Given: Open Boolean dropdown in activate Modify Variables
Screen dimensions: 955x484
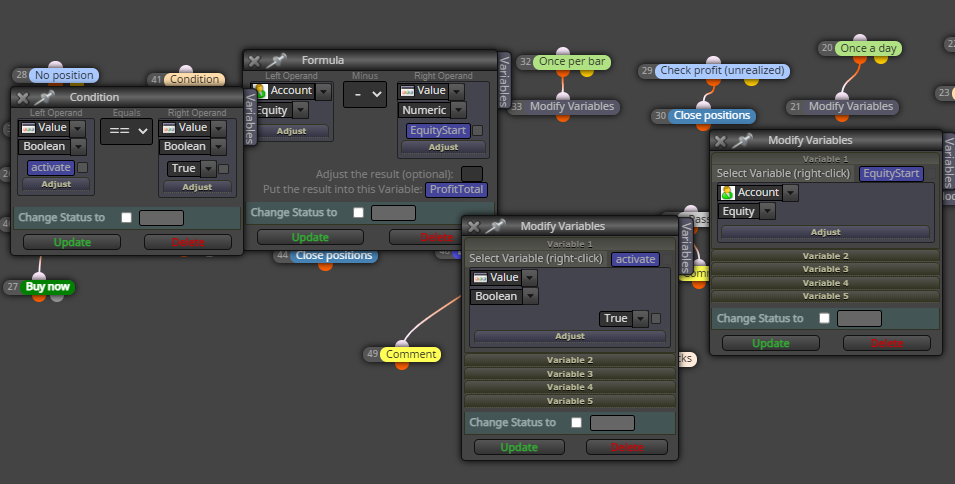Looking at the screenshot, I should coord(530,296).
